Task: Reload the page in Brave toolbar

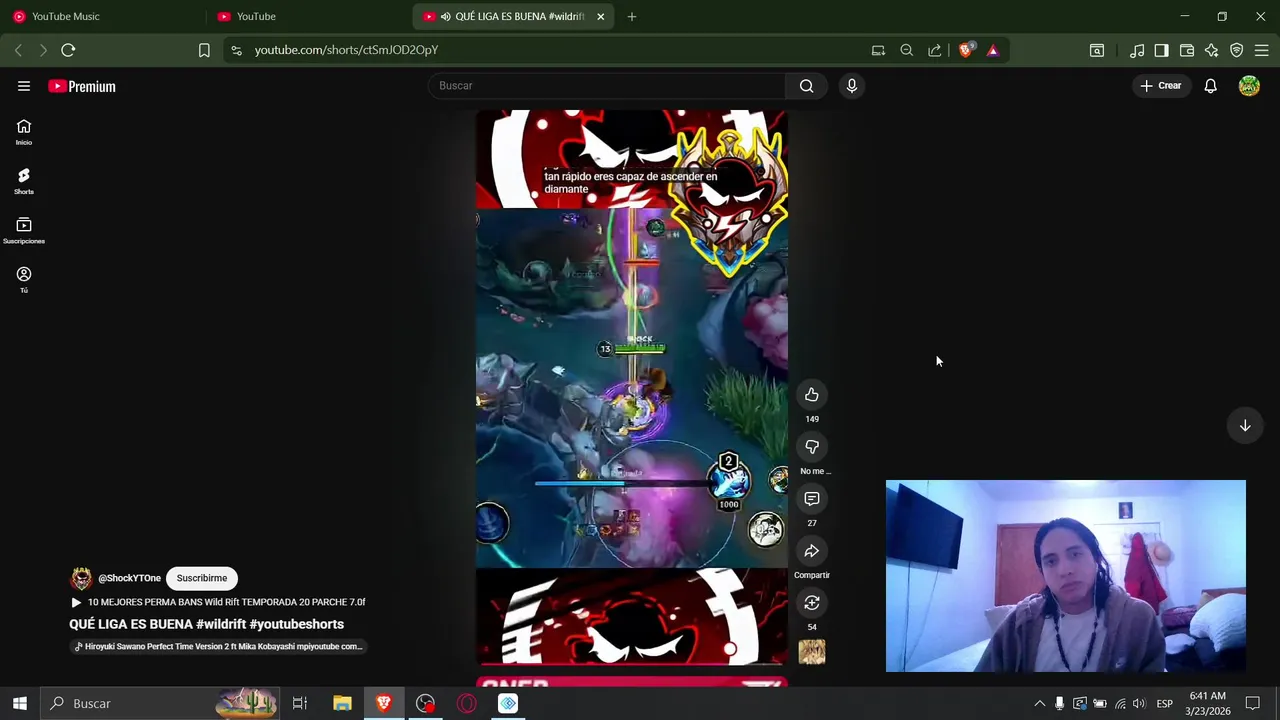Action: click(68, 50)
